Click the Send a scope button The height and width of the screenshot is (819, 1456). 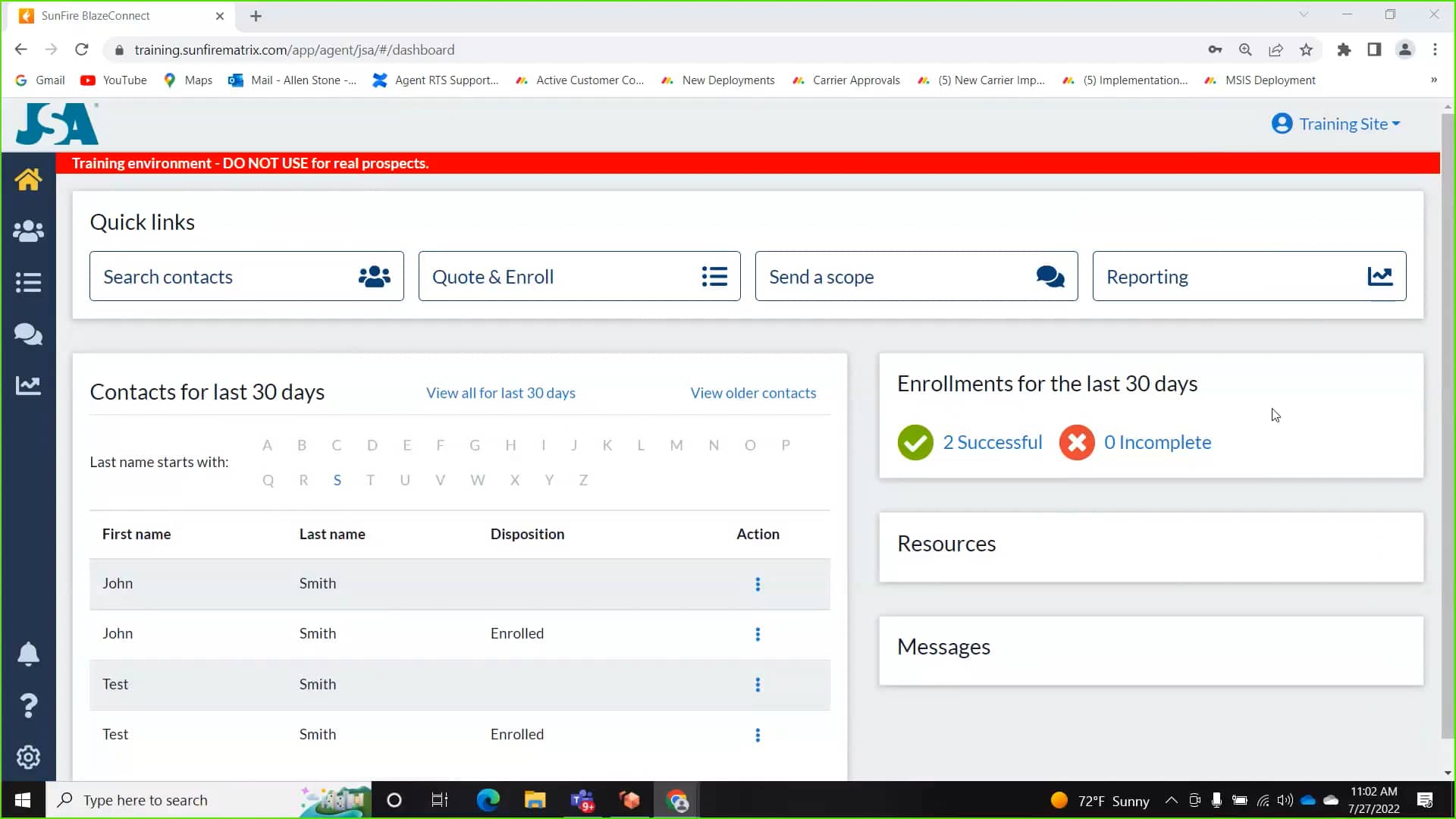point(916,277)
